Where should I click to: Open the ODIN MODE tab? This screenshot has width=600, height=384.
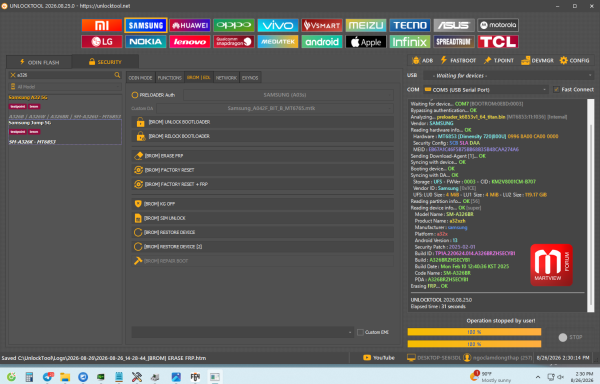140,78
